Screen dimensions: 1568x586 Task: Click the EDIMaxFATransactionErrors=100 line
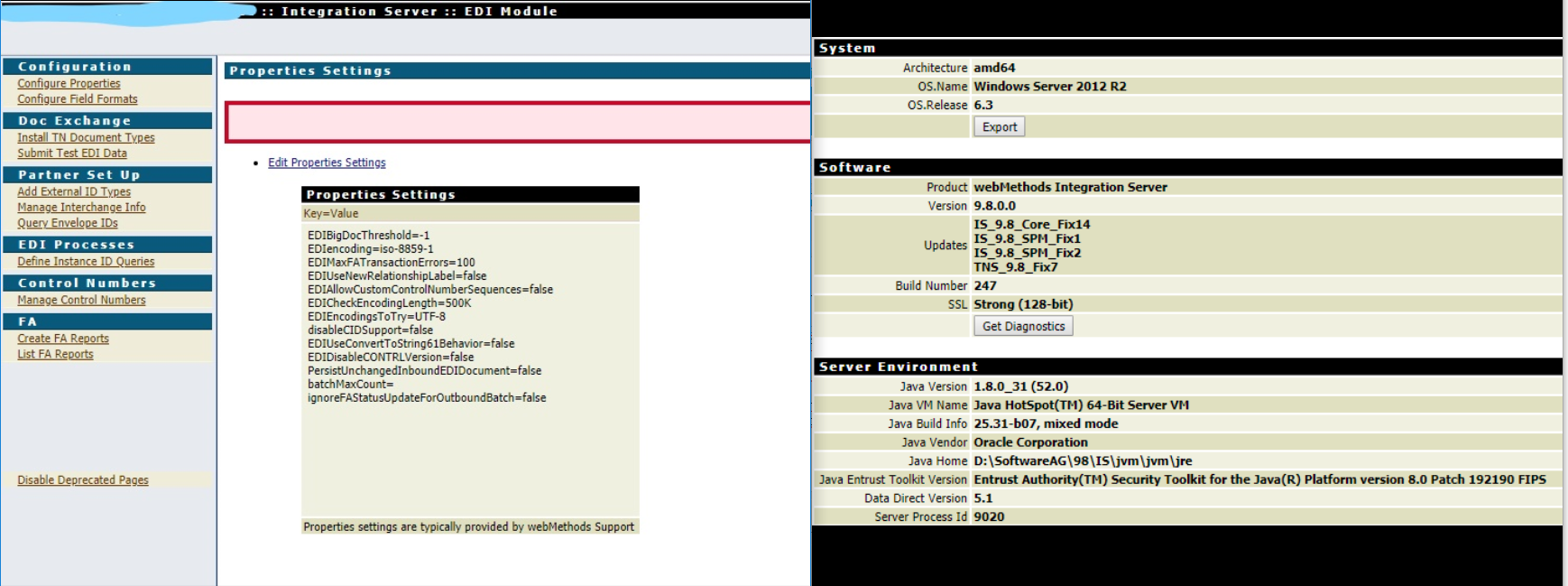coord(391,263)
